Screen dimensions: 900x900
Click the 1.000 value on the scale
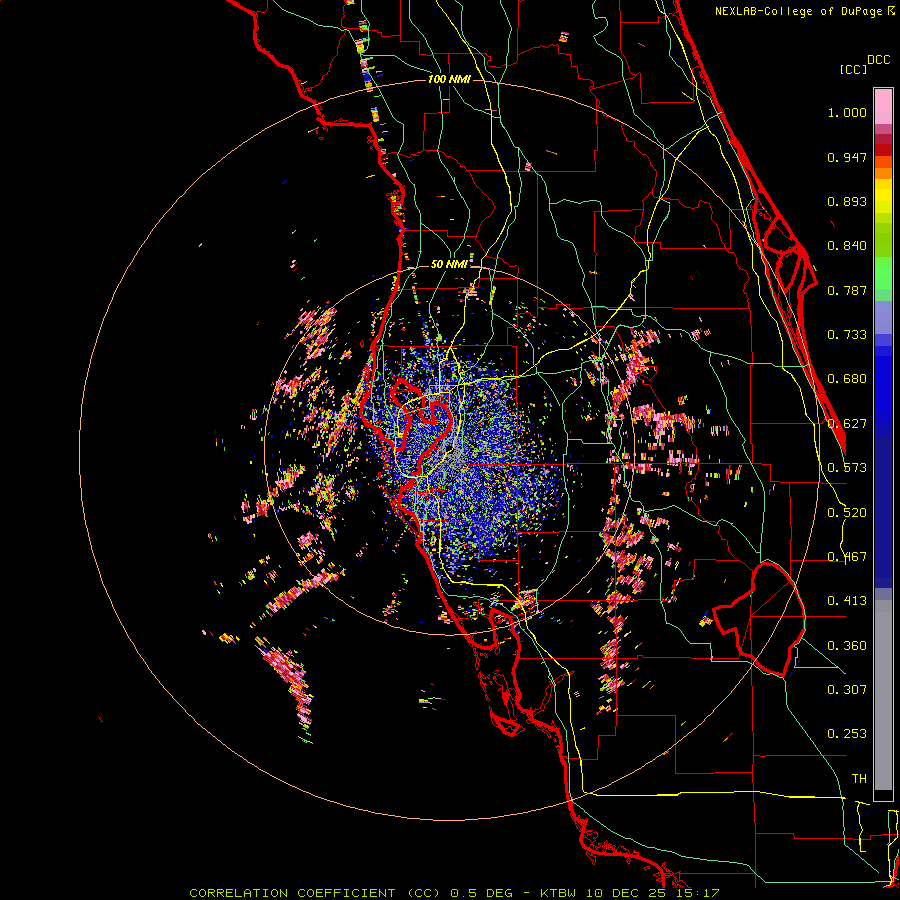(847, 112)
